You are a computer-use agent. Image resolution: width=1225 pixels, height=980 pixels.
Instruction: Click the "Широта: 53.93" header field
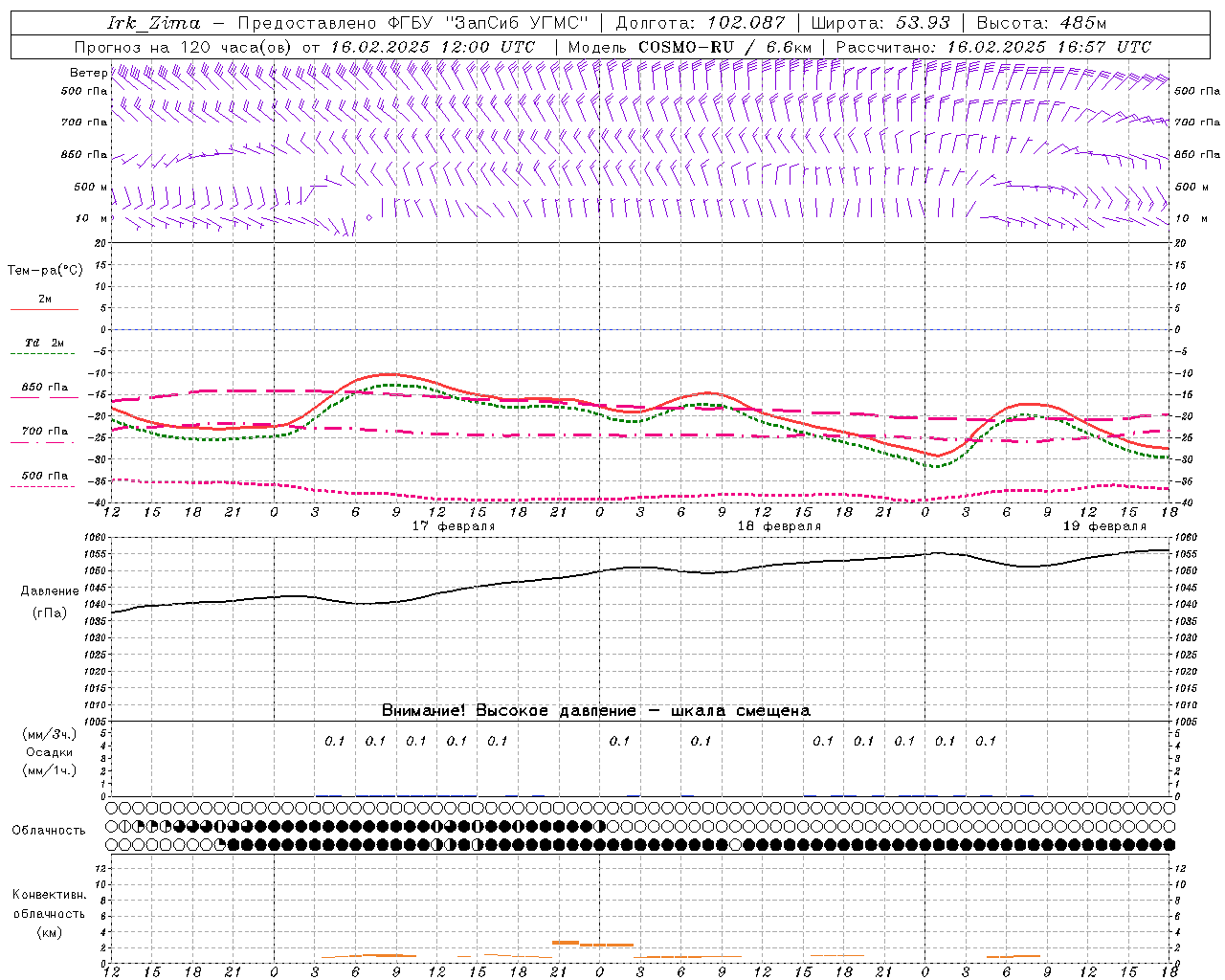click(880, 23)
